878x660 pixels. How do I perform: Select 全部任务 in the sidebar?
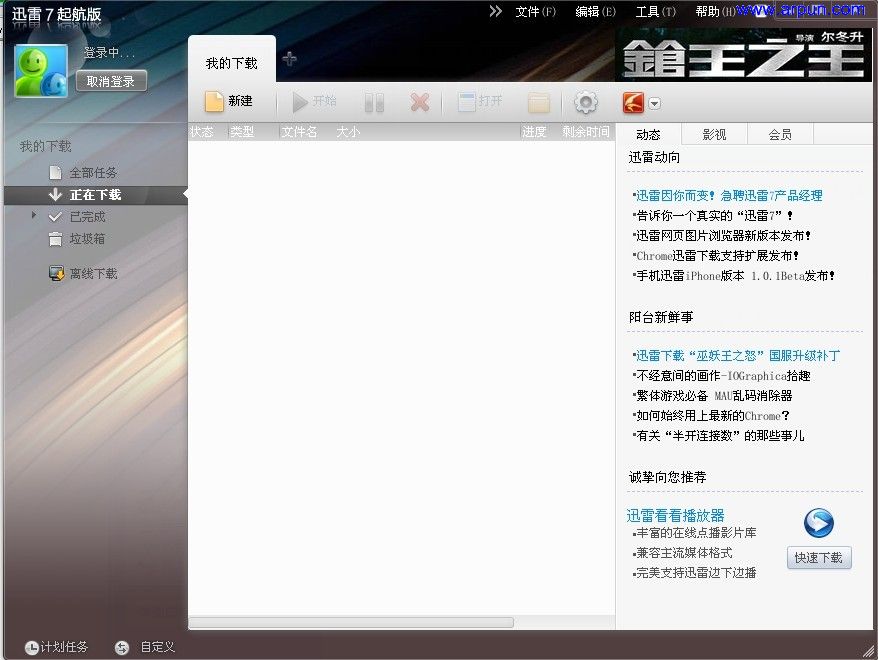pos(93,173)
